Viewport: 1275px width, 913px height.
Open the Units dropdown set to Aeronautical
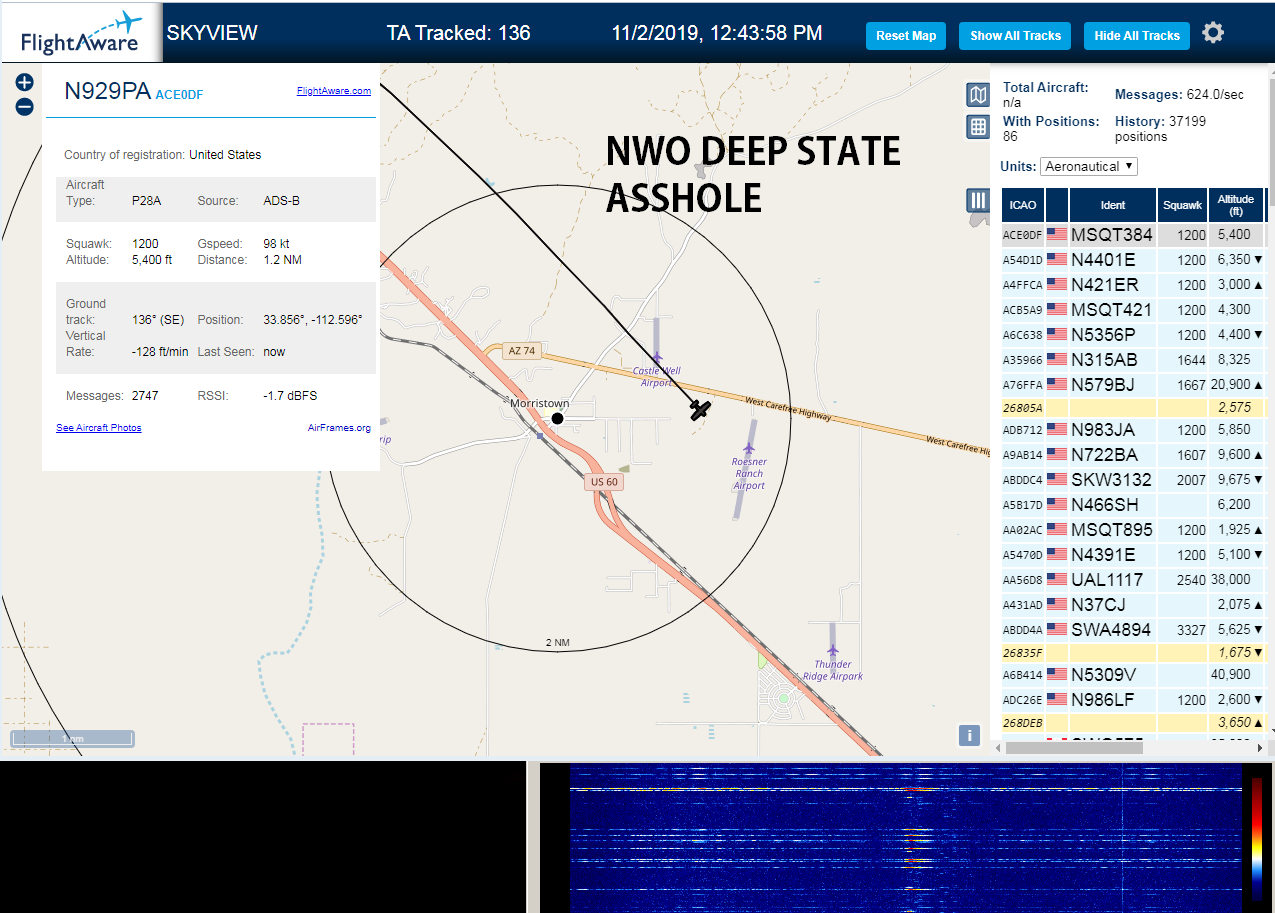1089,167
